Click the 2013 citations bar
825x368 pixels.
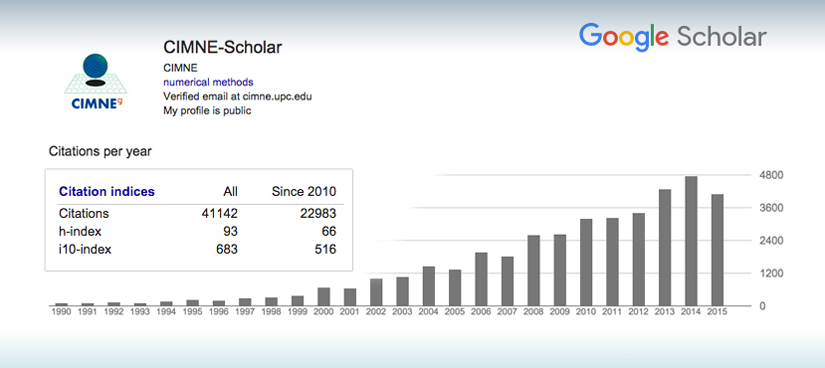pyautogui.click(x=665, y=247)
